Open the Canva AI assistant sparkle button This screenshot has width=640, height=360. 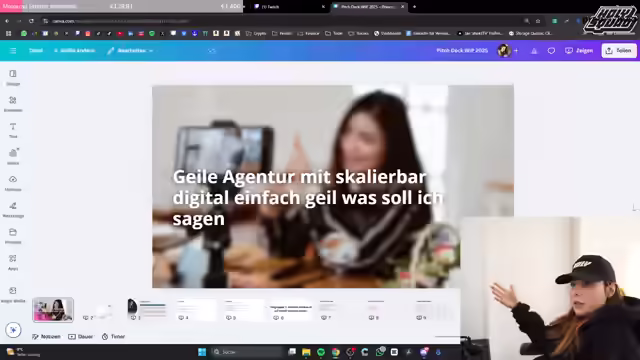[x=13, y=330]
